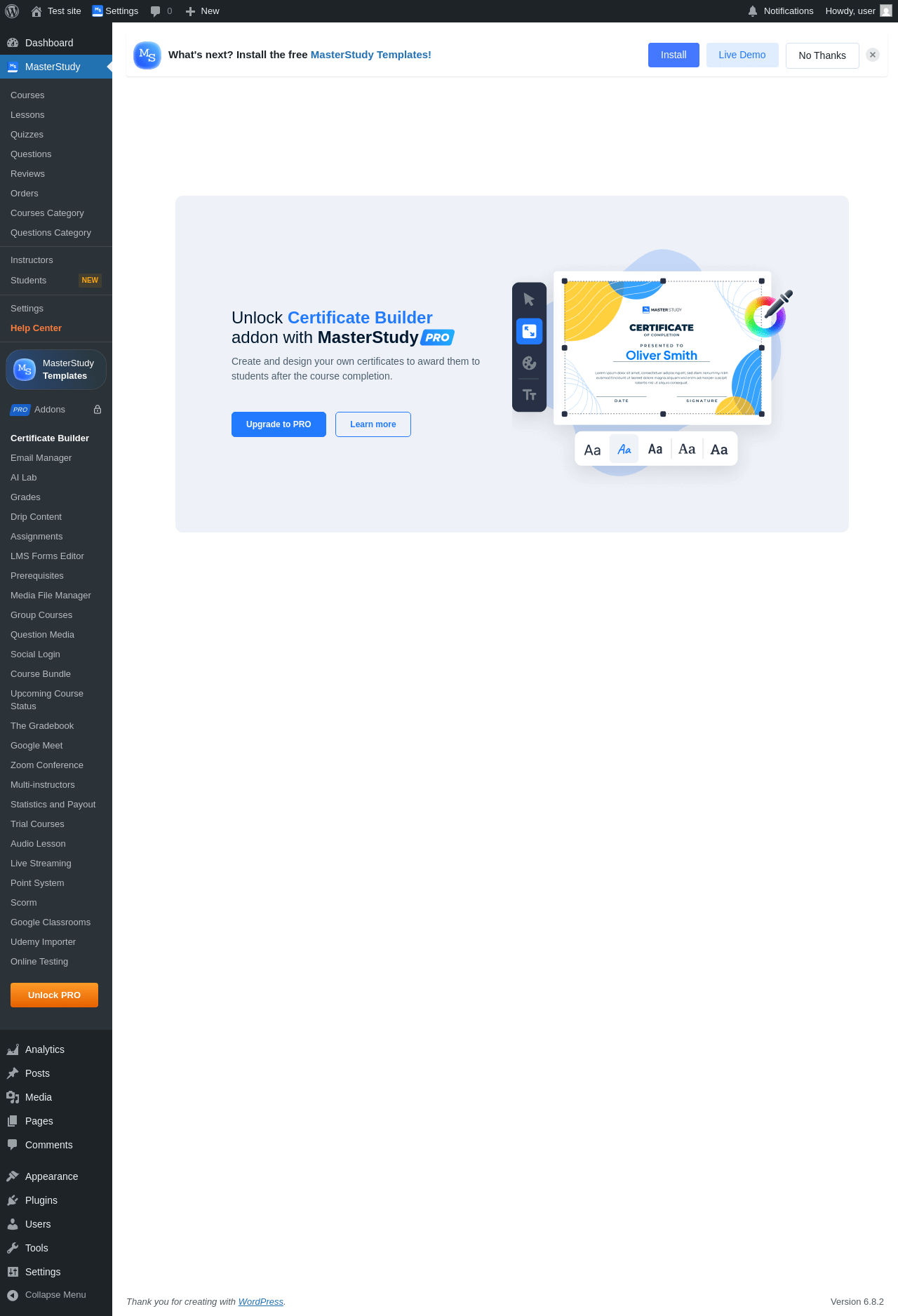Screen dimensions: 898x1316
Task: Click the user avatar next to Howdy
Action: coord(886,11)
